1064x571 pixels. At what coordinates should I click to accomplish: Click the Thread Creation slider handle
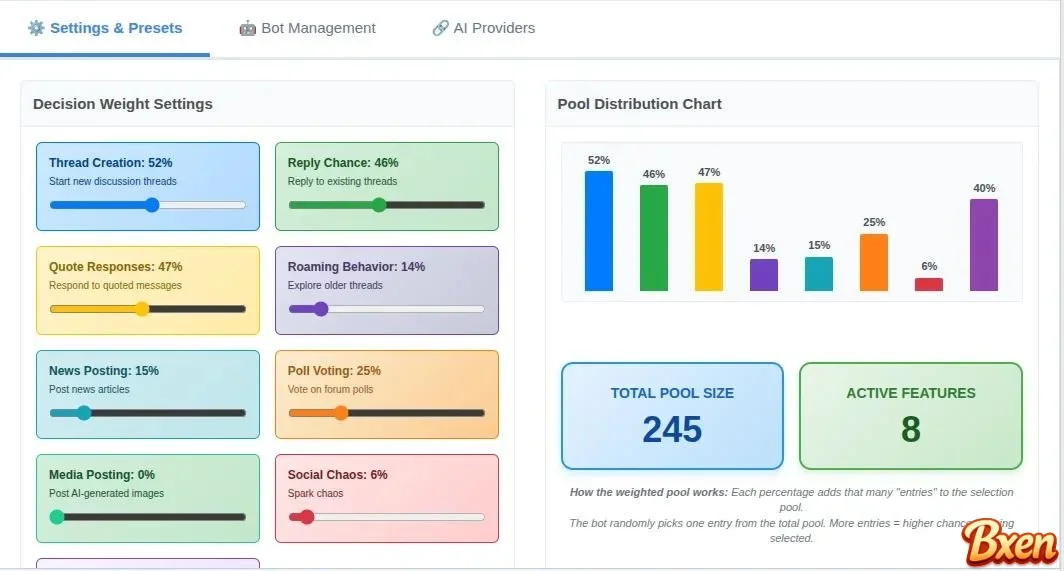(152, 205)
